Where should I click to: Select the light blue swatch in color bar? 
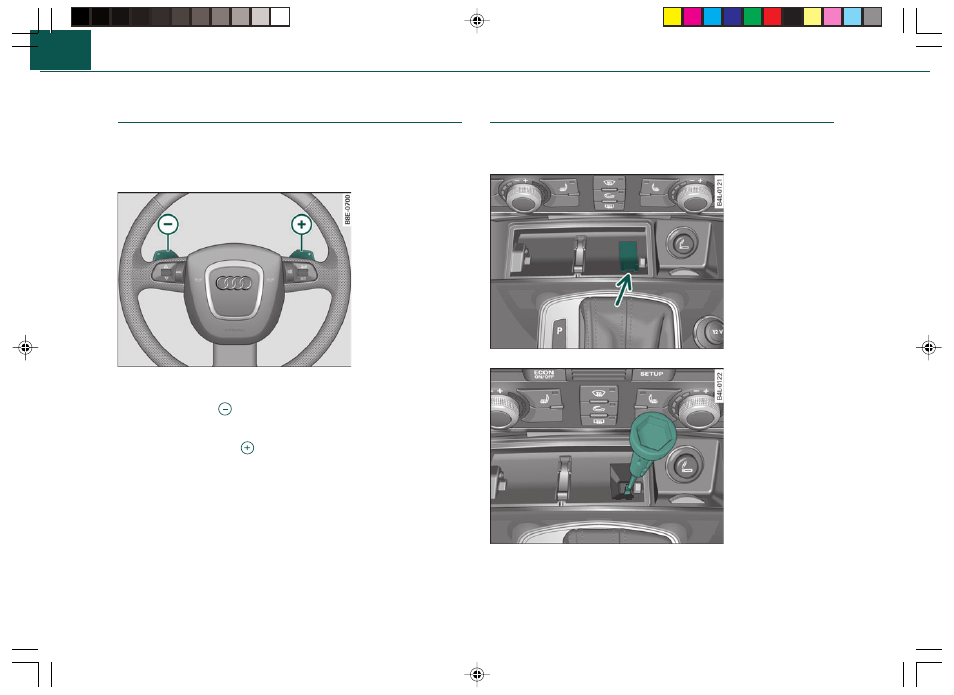click(x=852, y=16)
